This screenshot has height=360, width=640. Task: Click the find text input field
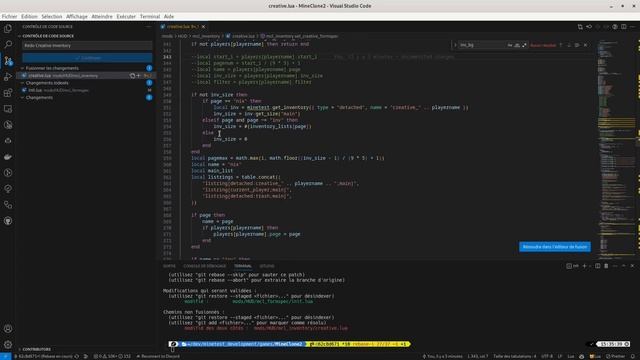(483, 45)
